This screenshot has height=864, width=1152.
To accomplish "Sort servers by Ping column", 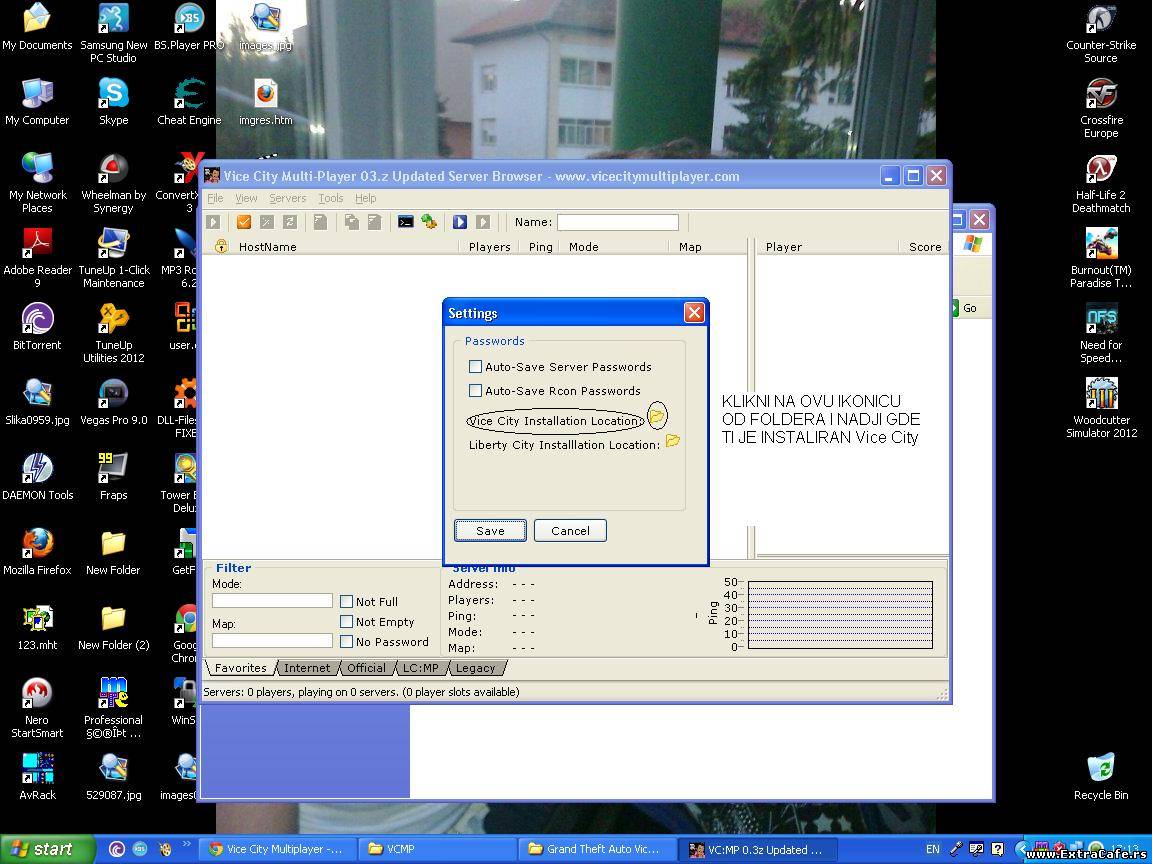I will pos(540,247).
